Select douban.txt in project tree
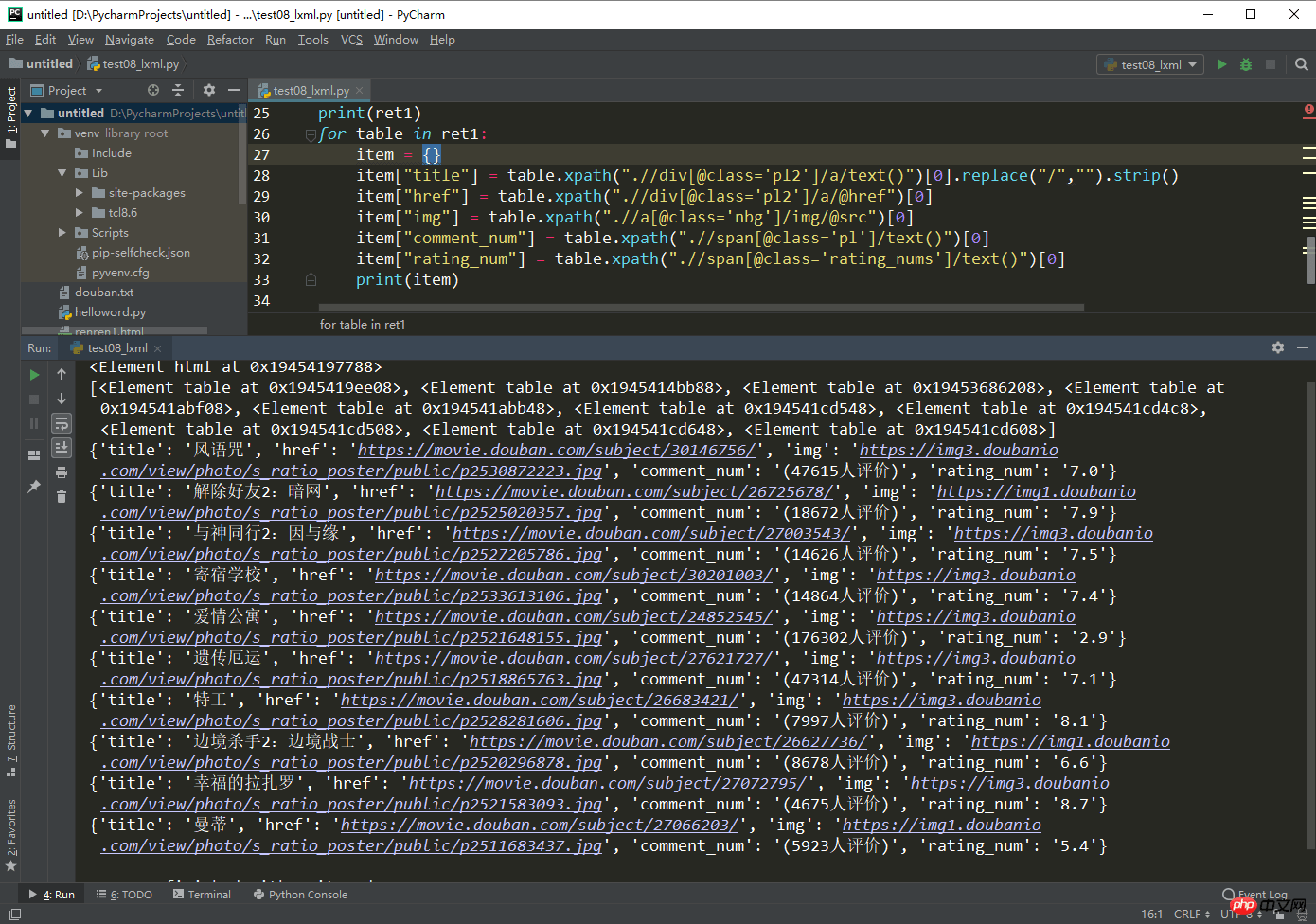Image resolution: width=1316 pixels, height=924 pixels. (104, 293)
